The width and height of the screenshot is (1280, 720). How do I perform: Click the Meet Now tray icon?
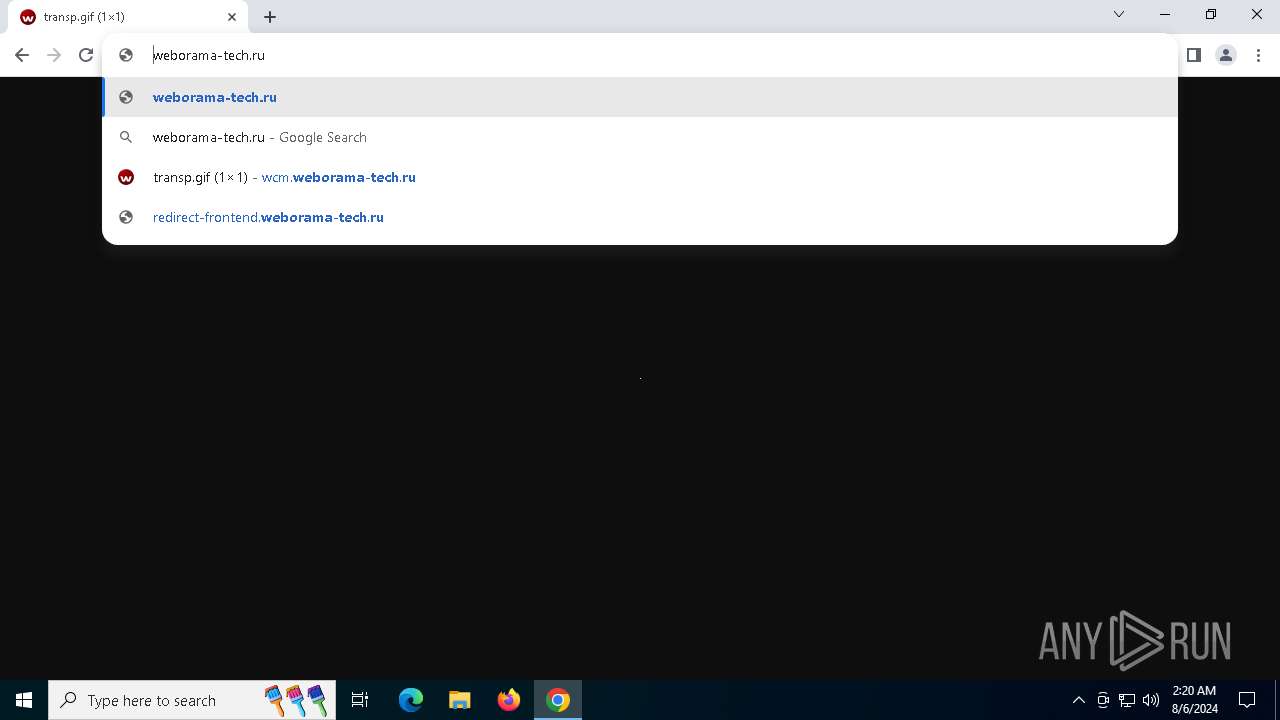[1103, 700]
